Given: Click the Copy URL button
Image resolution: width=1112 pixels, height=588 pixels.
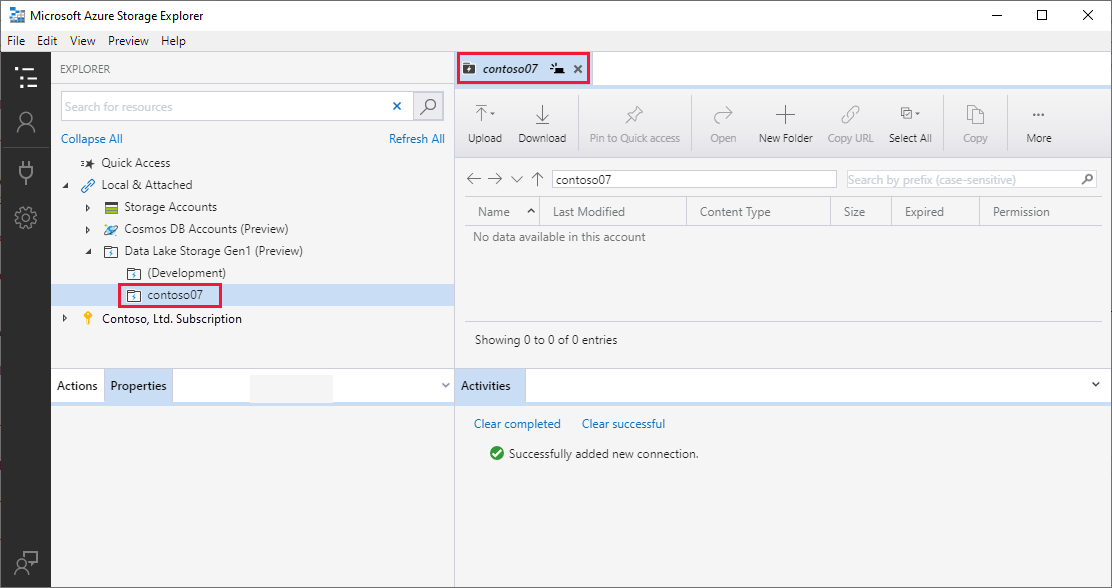Looking at the screenshot, I should [x=850, y=123].
